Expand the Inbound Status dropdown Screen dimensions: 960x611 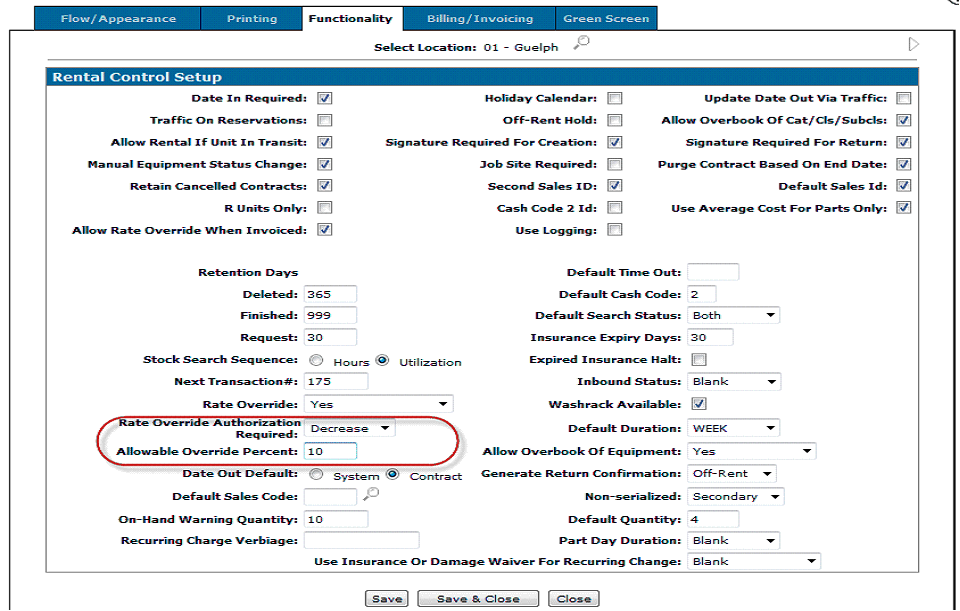tap(733, 382)
